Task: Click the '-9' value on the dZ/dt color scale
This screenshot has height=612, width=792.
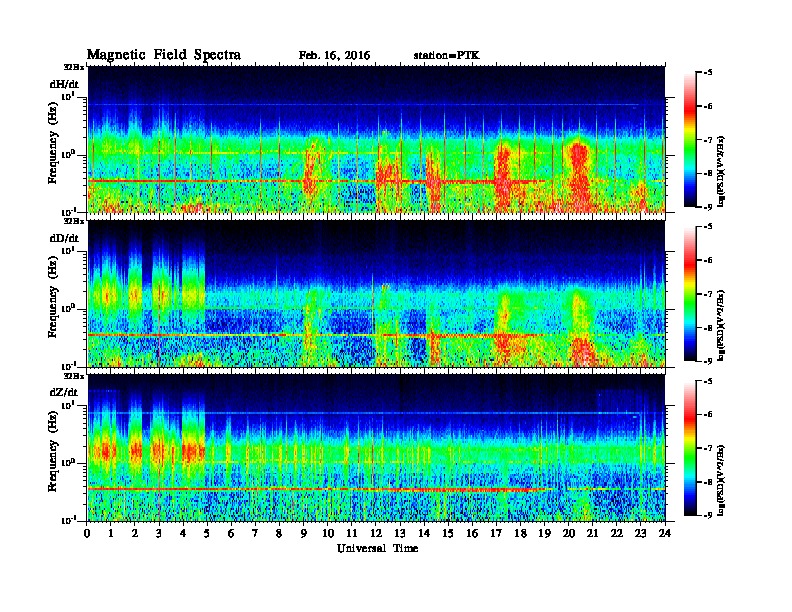Action: pos(708,515)
